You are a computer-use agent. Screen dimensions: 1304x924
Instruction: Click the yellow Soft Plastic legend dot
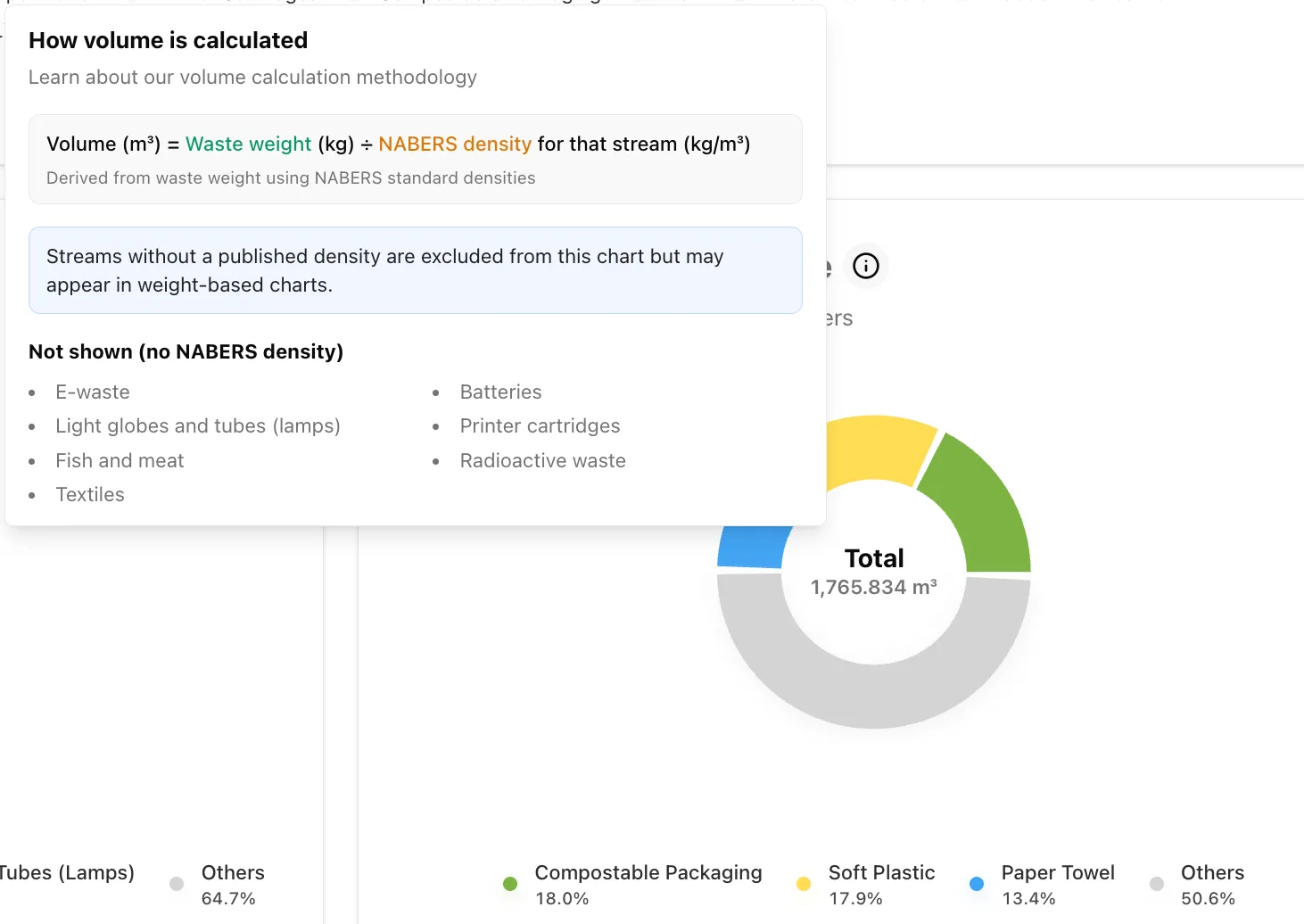tap(804, 884)
